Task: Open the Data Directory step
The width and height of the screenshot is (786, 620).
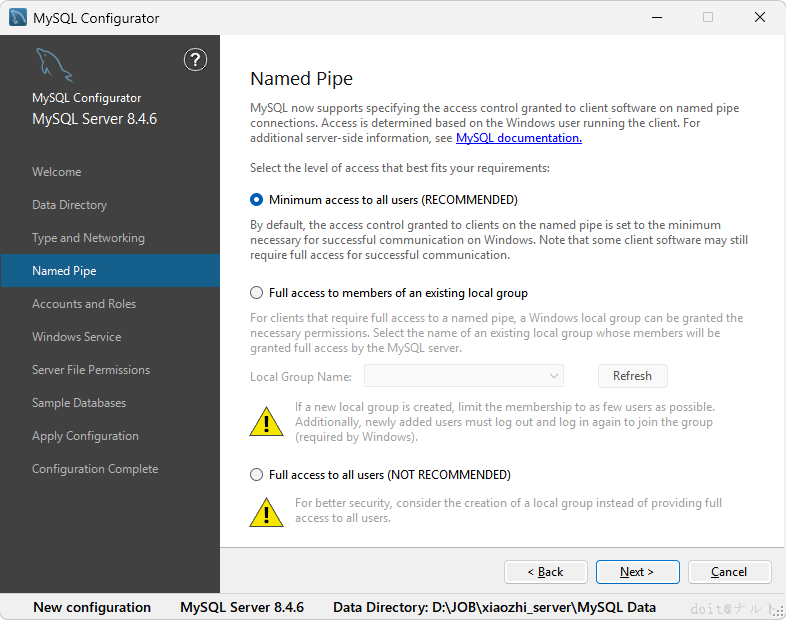Action: tap(70, 205)
